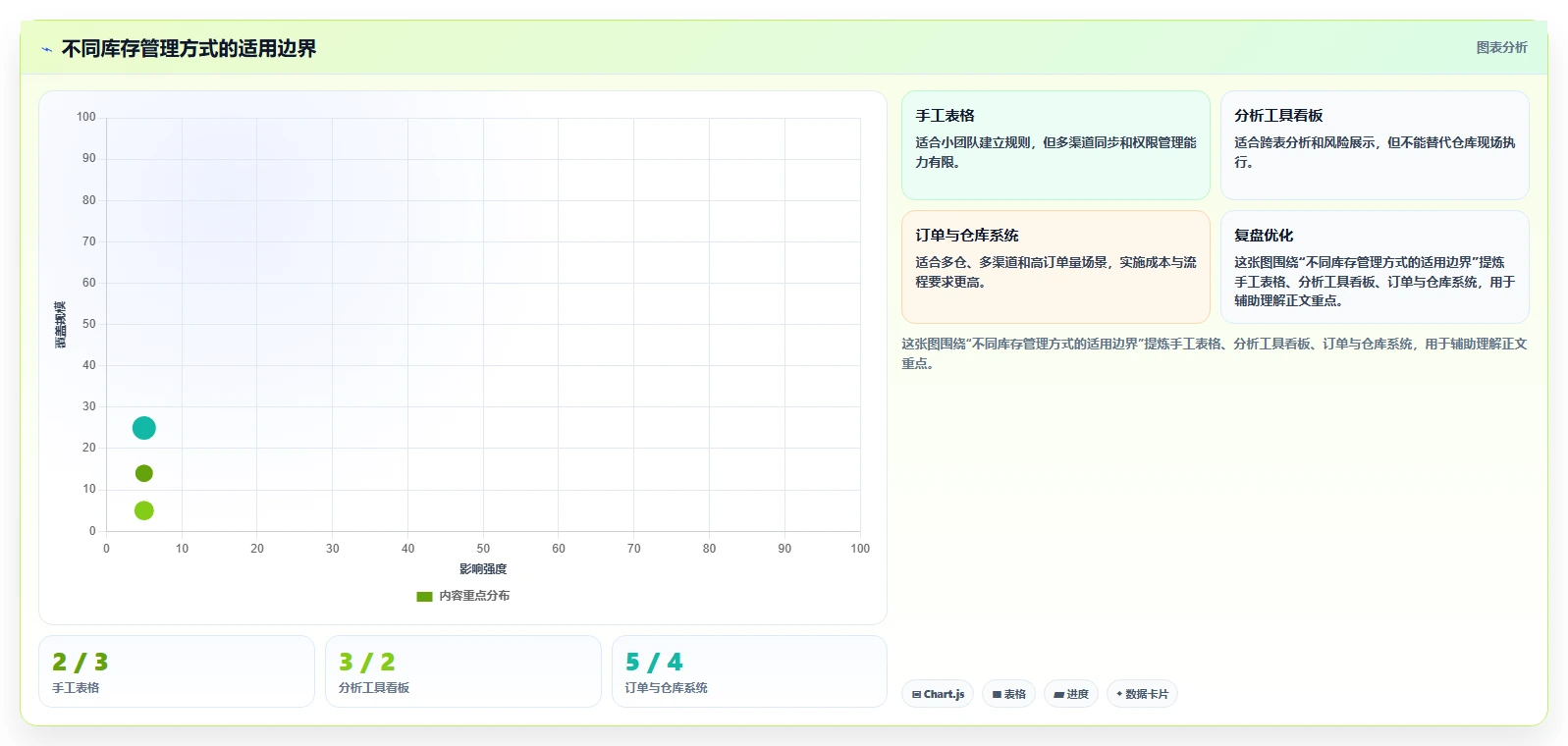This screenshot has height=746, width=1568.
Task: Click the y-axis tick label 100
Action: pyautogui.click(x=86, y=117)
